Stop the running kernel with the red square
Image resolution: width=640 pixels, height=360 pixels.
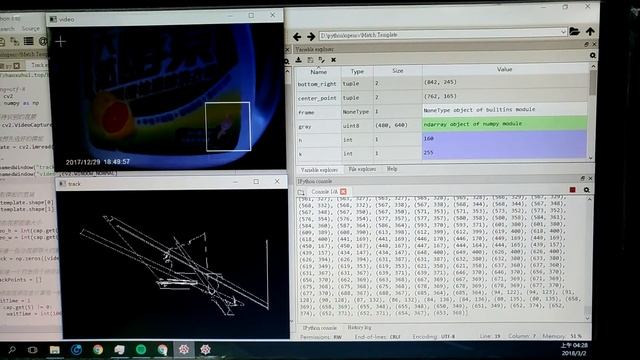click(x=573, y=190)
